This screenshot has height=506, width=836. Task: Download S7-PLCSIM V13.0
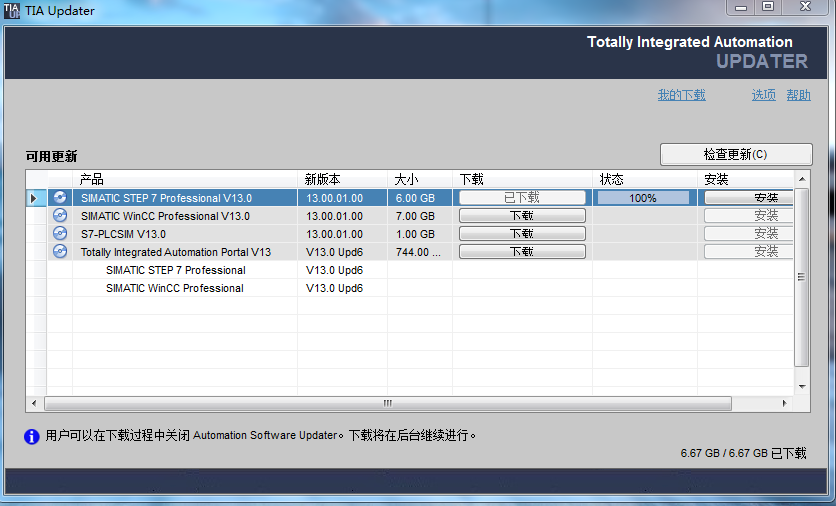(522, 234)
